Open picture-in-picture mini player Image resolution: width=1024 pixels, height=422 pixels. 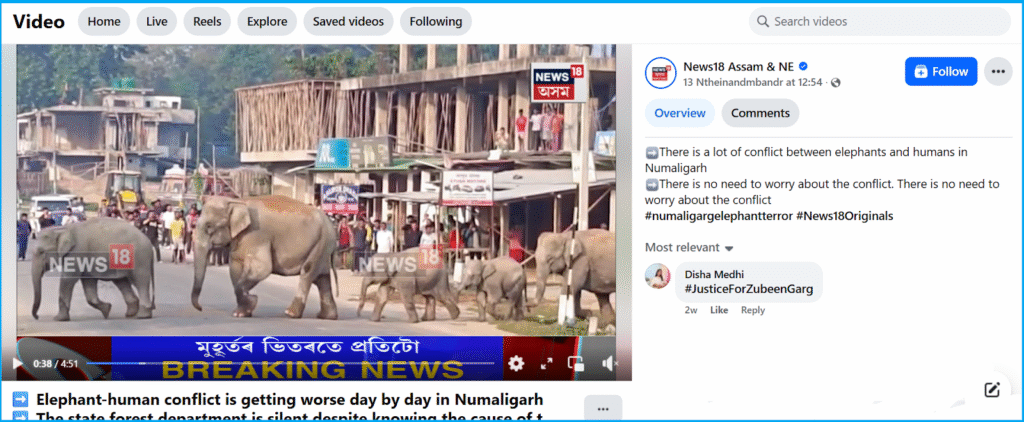coord(578,364)
